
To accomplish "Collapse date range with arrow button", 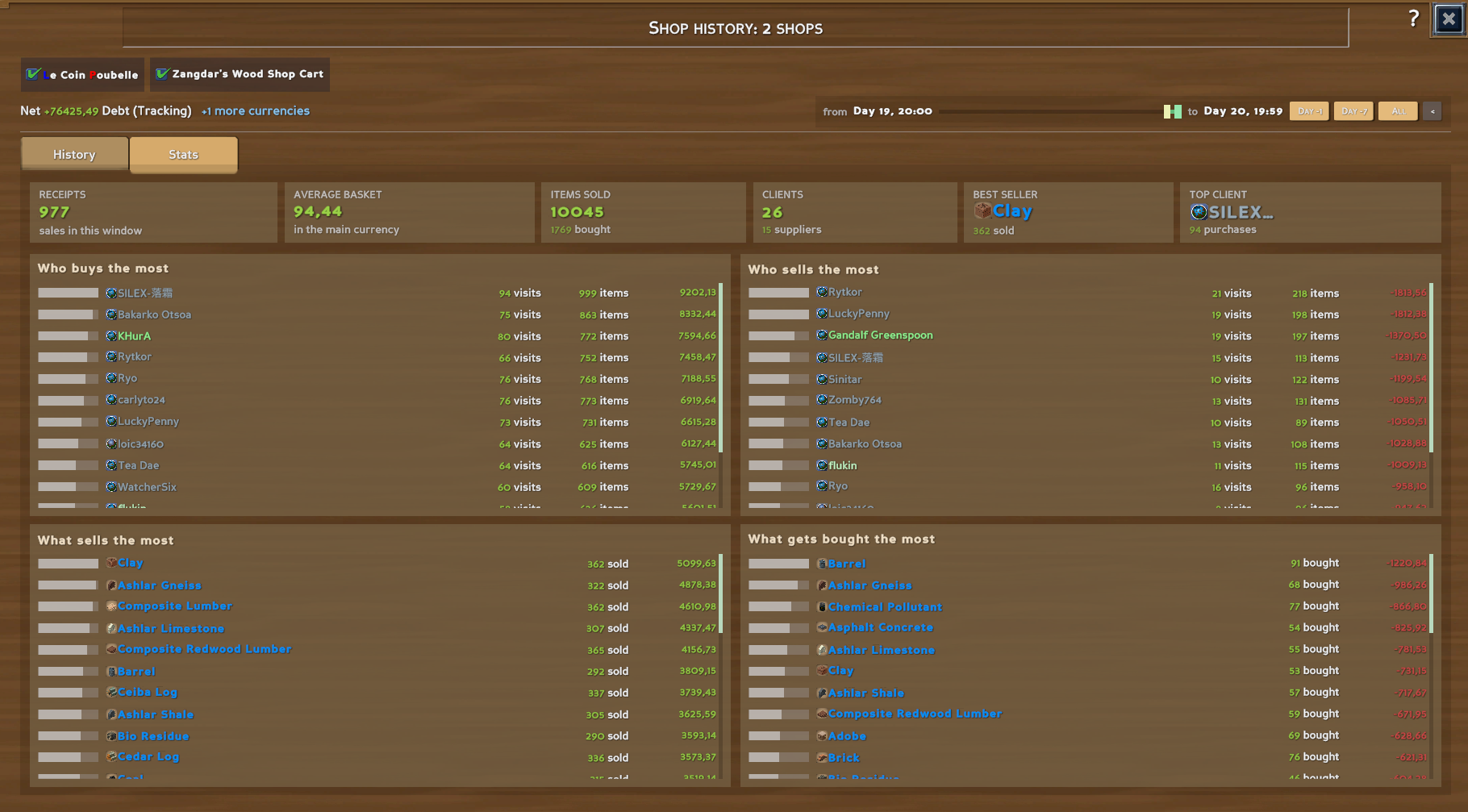I will point(1432,111).
